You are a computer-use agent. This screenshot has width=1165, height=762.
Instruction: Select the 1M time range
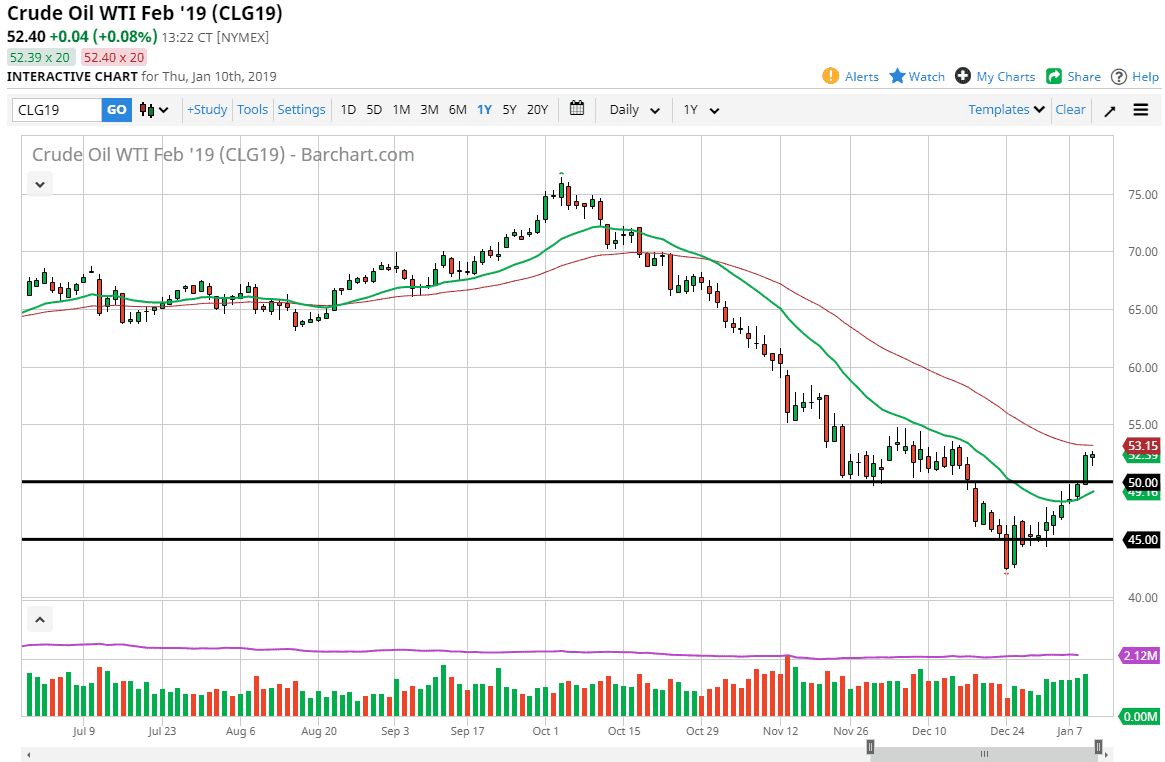pos(401,110)
